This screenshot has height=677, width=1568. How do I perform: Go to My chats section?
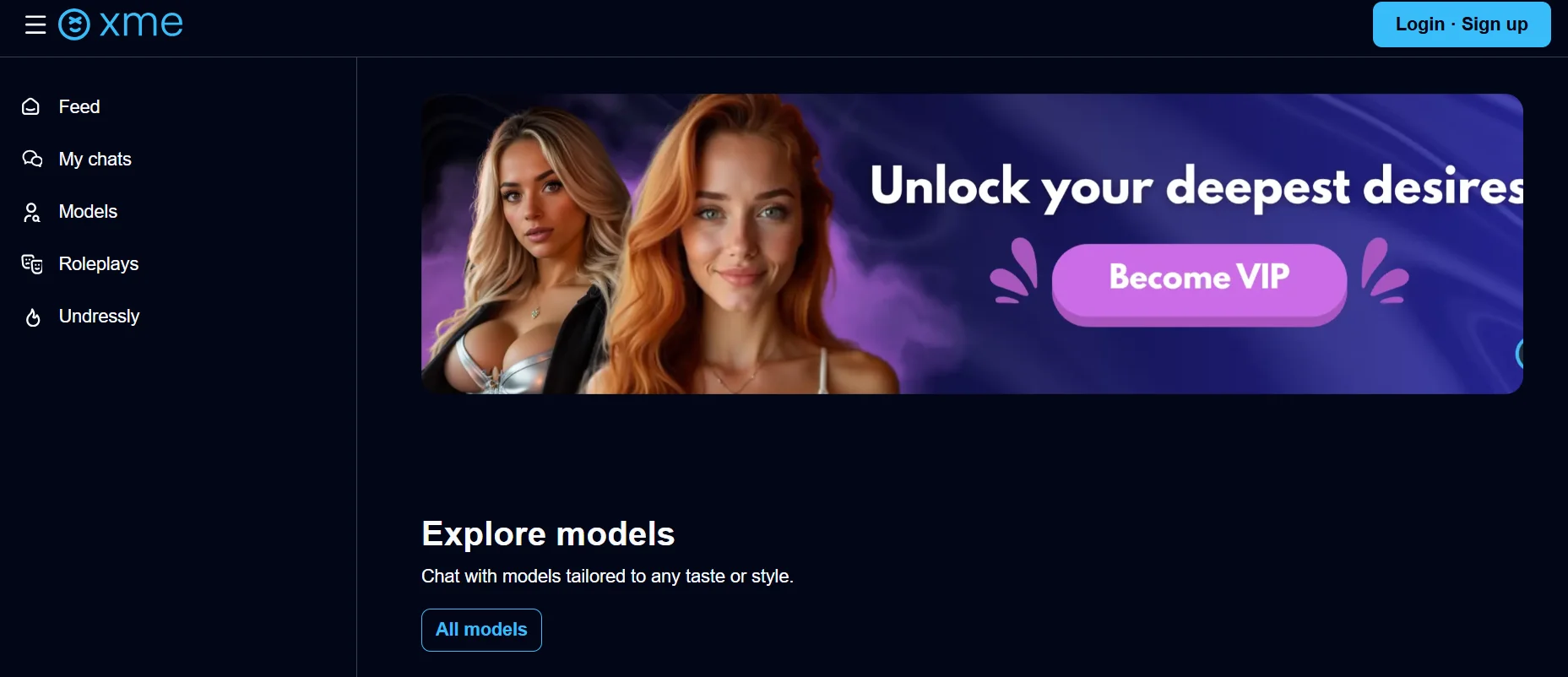[95, 159]
